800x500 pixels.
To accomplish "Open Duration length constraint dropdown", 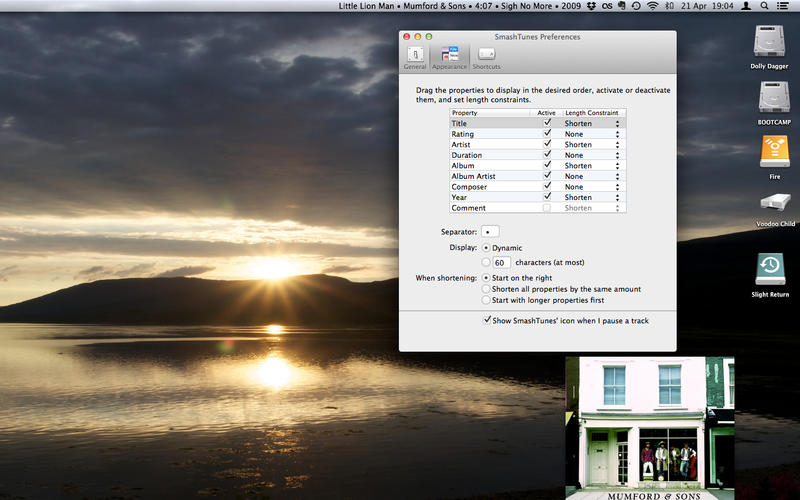I will point(593,155).
